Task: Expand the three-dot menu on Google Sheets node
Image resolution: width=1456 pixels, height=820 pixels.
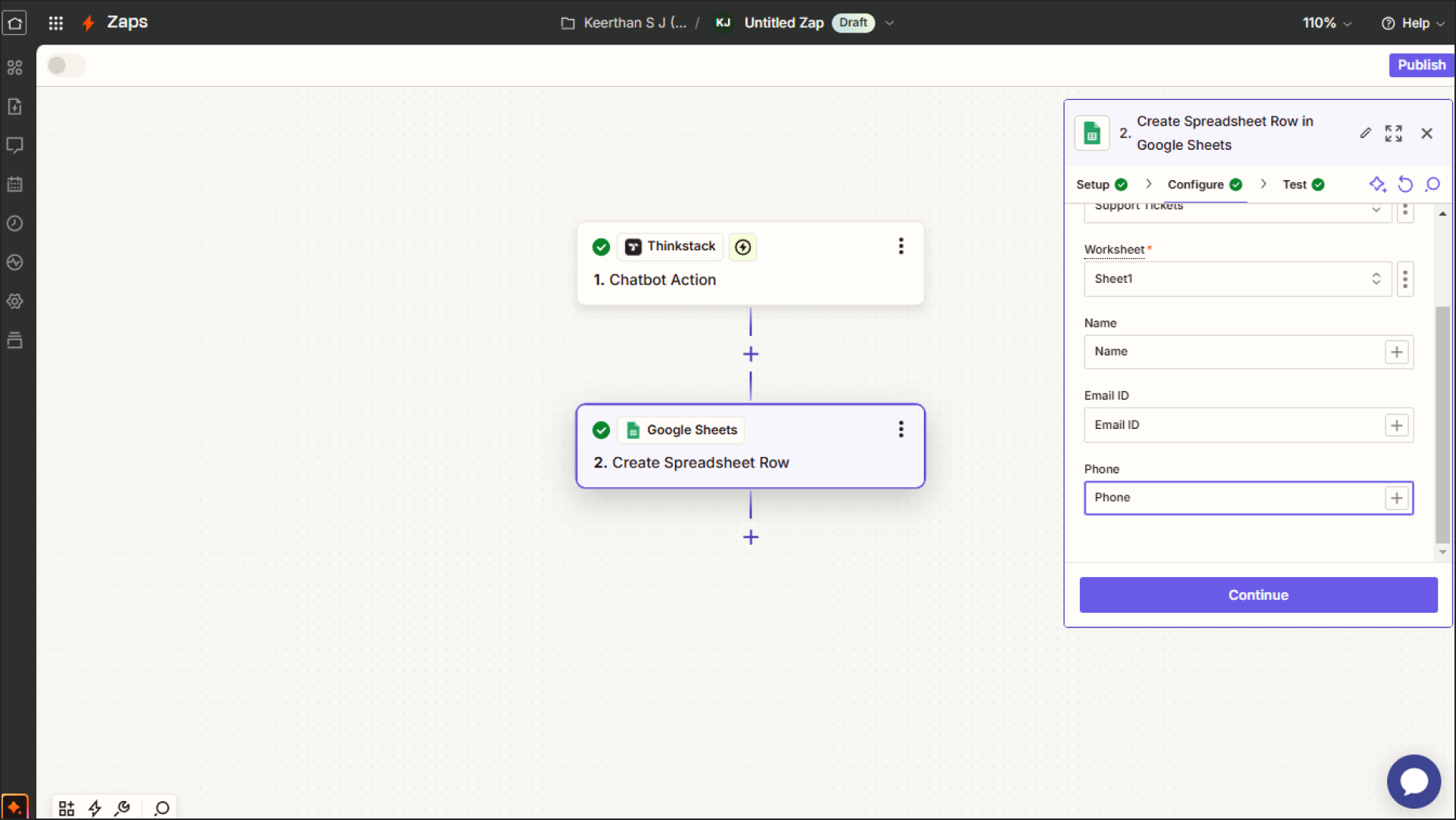Action: click(x=899, y=429)
